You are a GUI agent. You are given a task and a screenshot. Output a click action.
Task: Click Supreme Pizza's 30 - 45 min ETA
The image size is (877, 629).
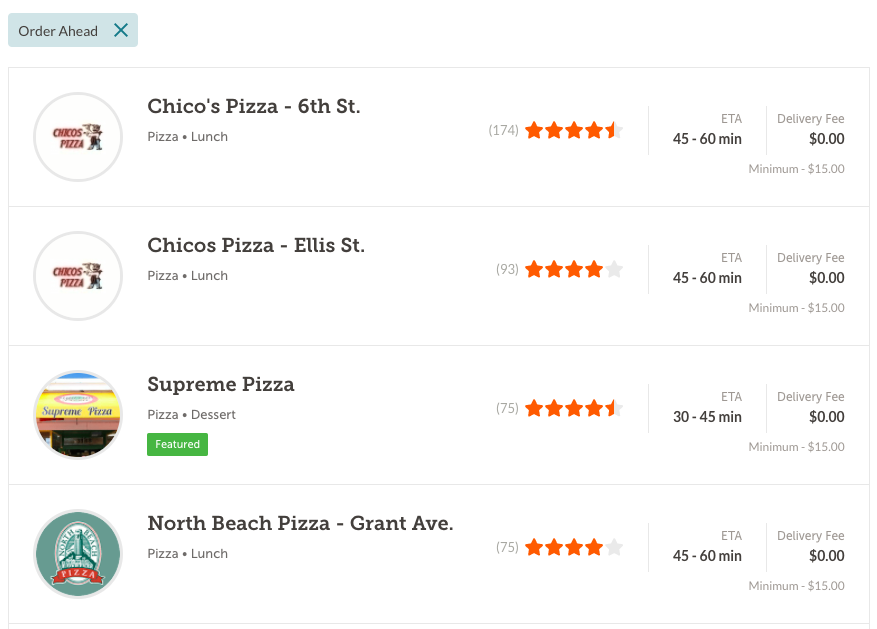click(x=707, y=417)
